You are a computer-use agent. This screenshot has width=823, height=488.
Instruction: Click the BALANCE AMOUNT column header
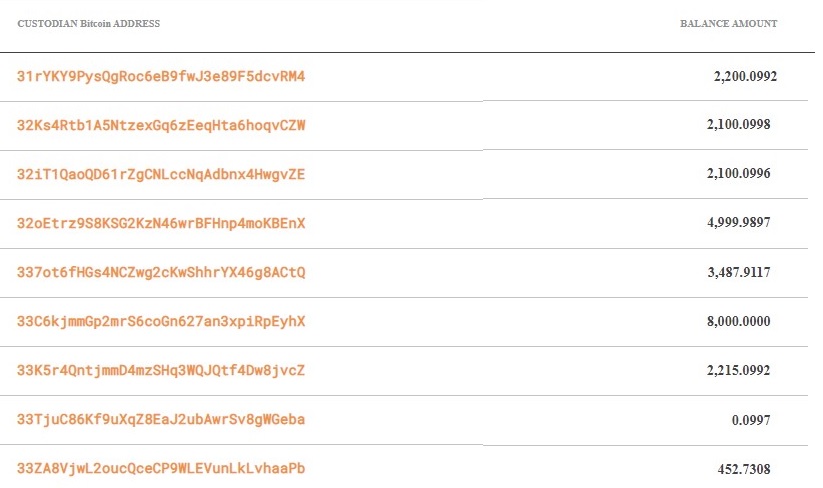pos(729,24)
